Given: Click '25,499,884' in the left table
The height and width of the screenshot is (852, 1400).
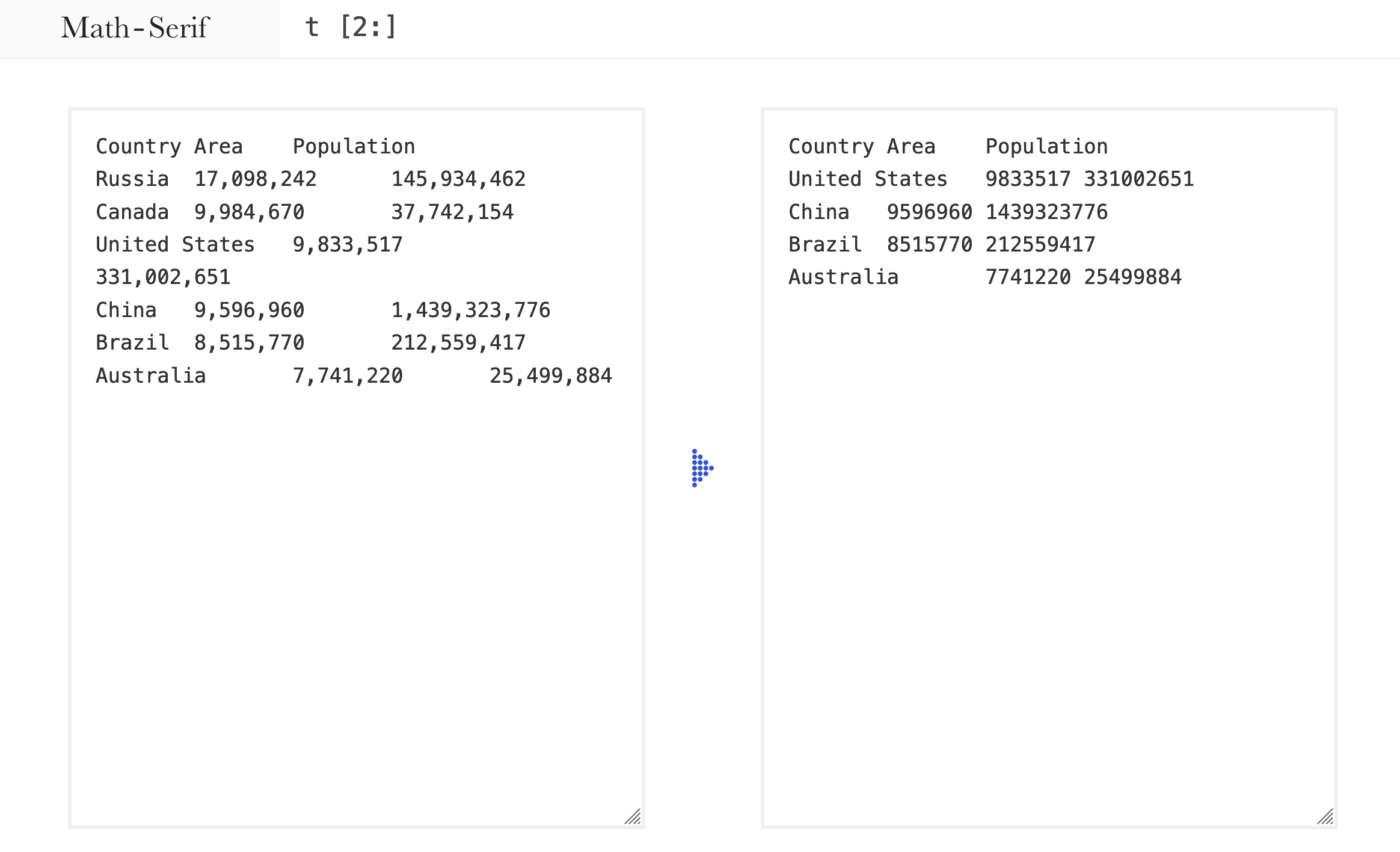Looking at the screenshot, I should (x=551, y=376).
